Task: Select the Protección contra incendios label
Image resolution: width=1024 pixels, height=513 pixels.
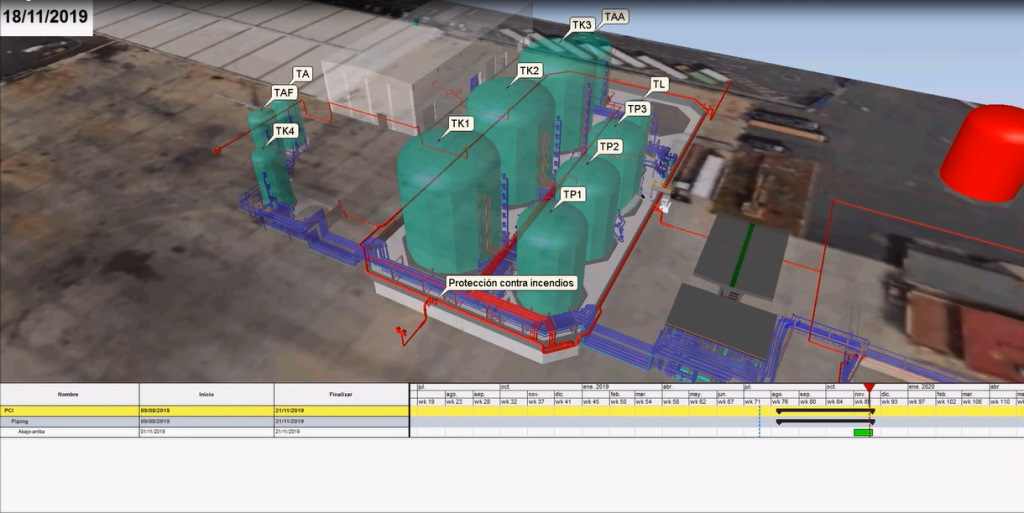Action: point(511,283)
